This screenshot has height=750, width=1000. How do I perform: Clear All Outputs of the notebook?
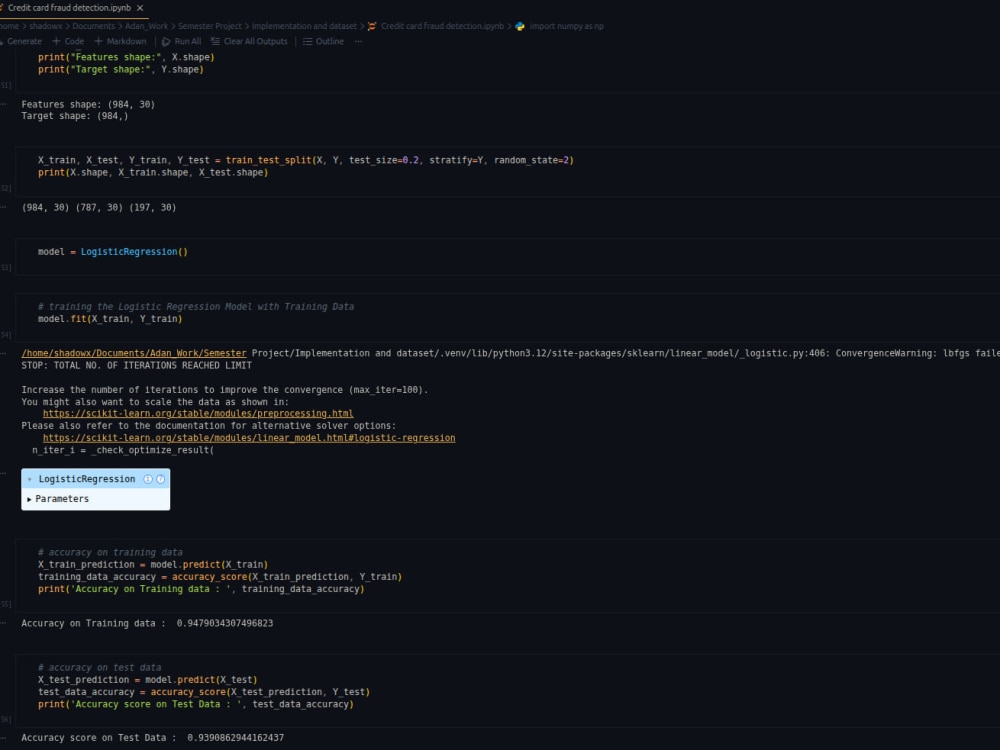(x=249, y=41)
